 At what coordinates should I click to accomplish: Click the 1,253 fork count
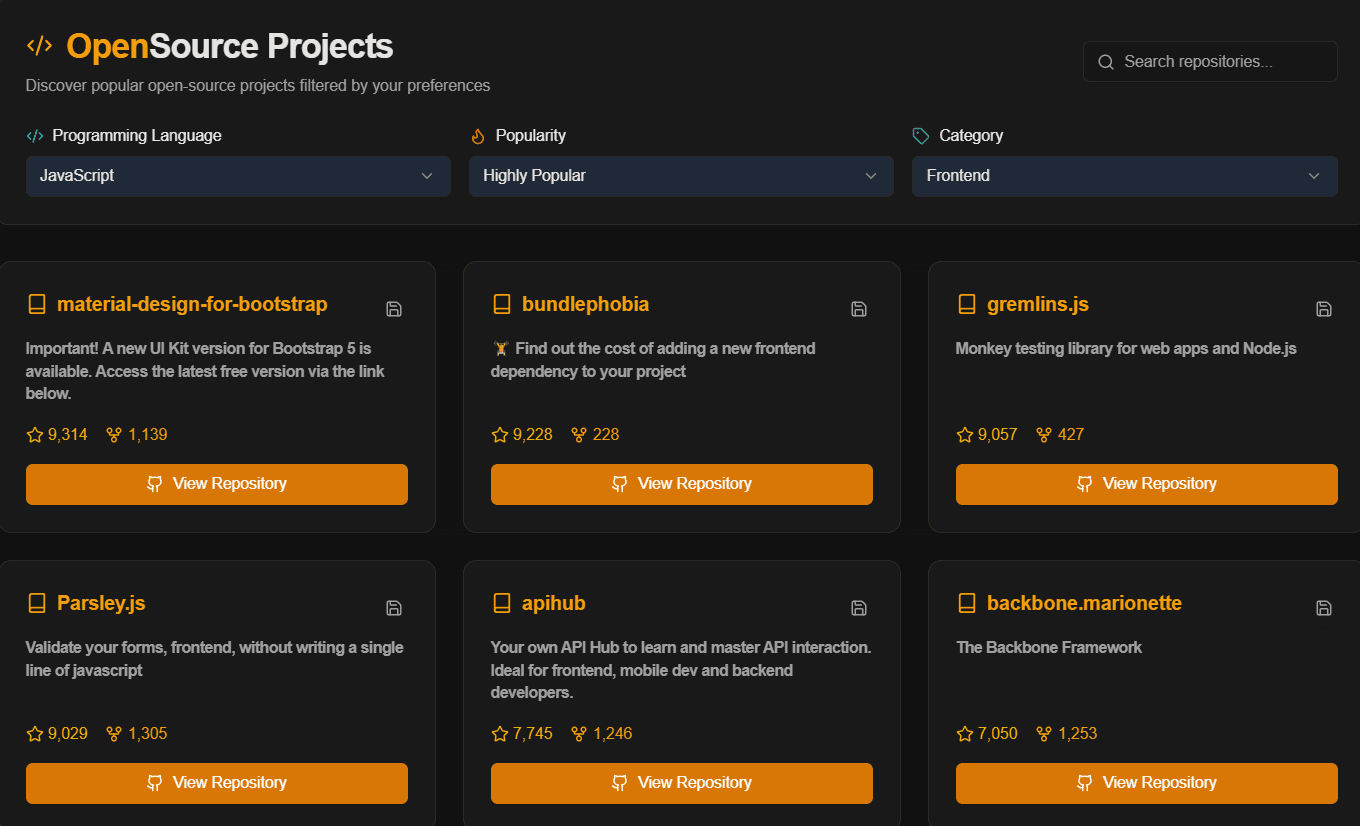(x=1078, y=734)
